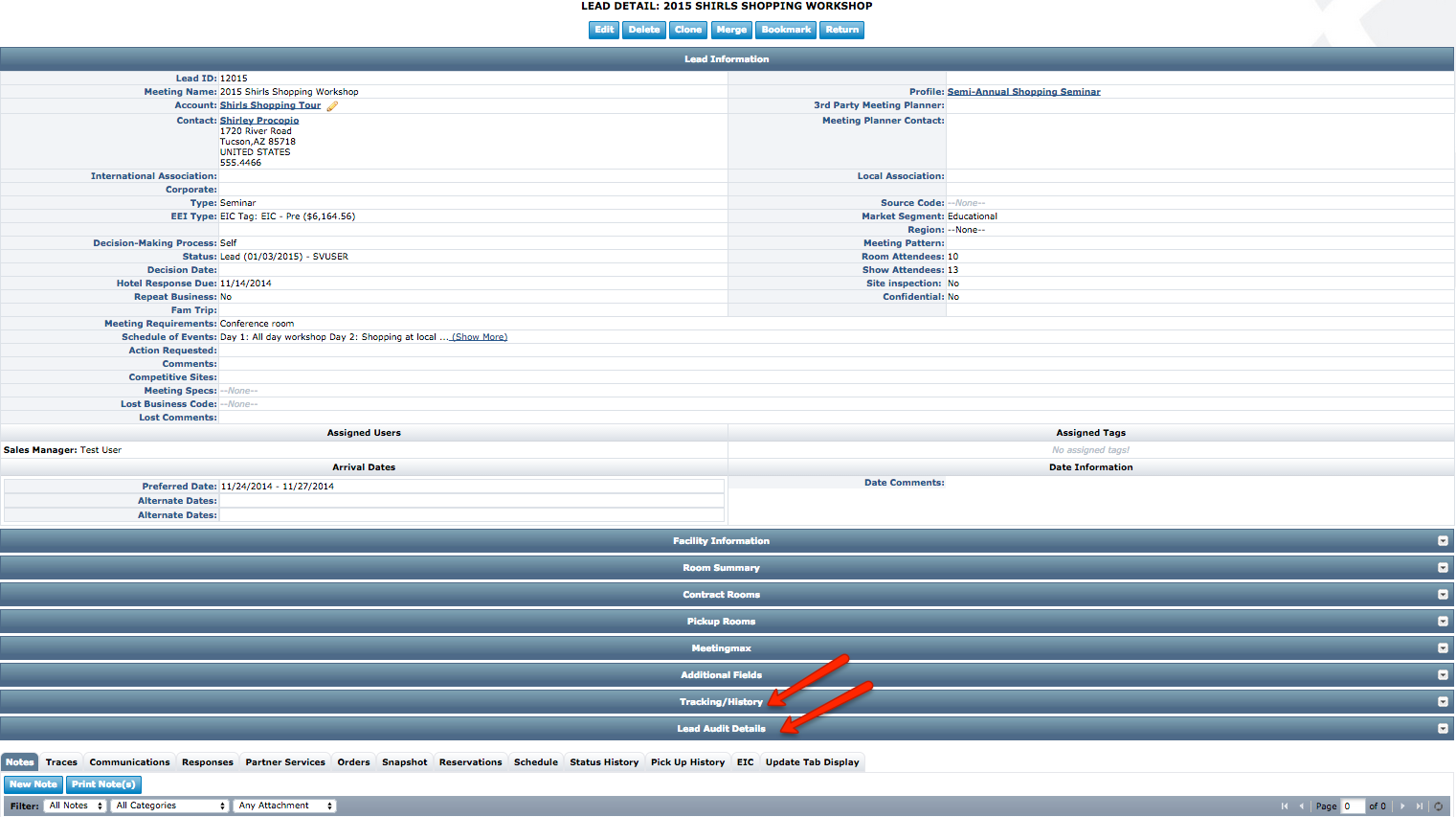This screenshot has width=1456, height=817.
Task: Click the Edit button
Action: [604, 30]
